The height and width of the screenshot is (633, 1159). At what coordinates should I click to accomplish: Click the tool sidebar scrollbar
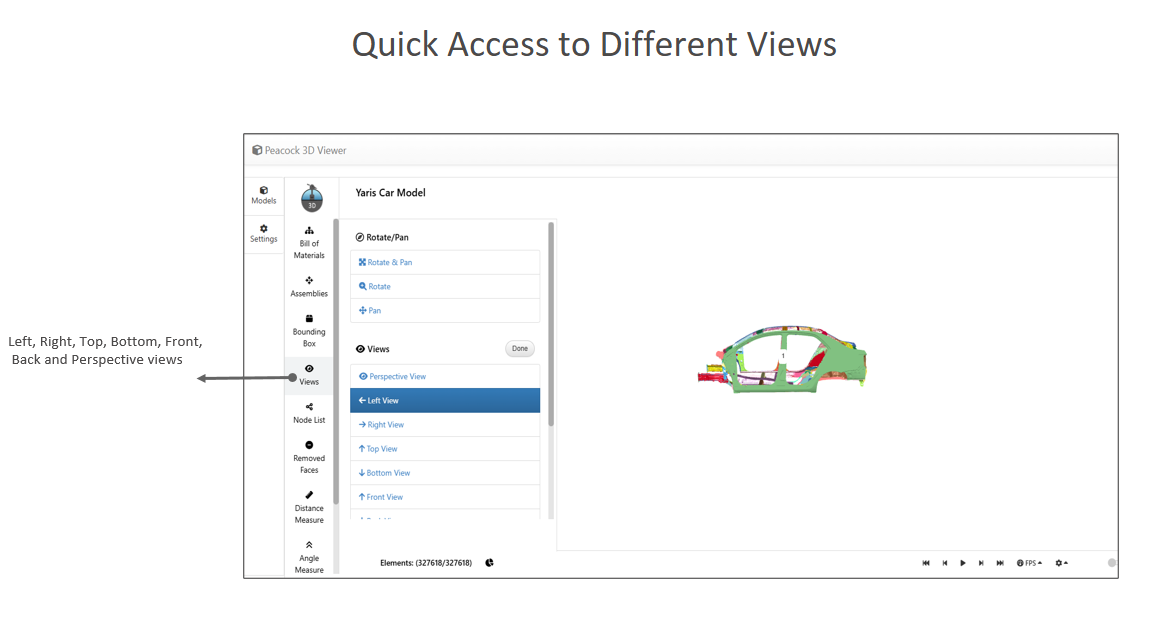[336, 362]
